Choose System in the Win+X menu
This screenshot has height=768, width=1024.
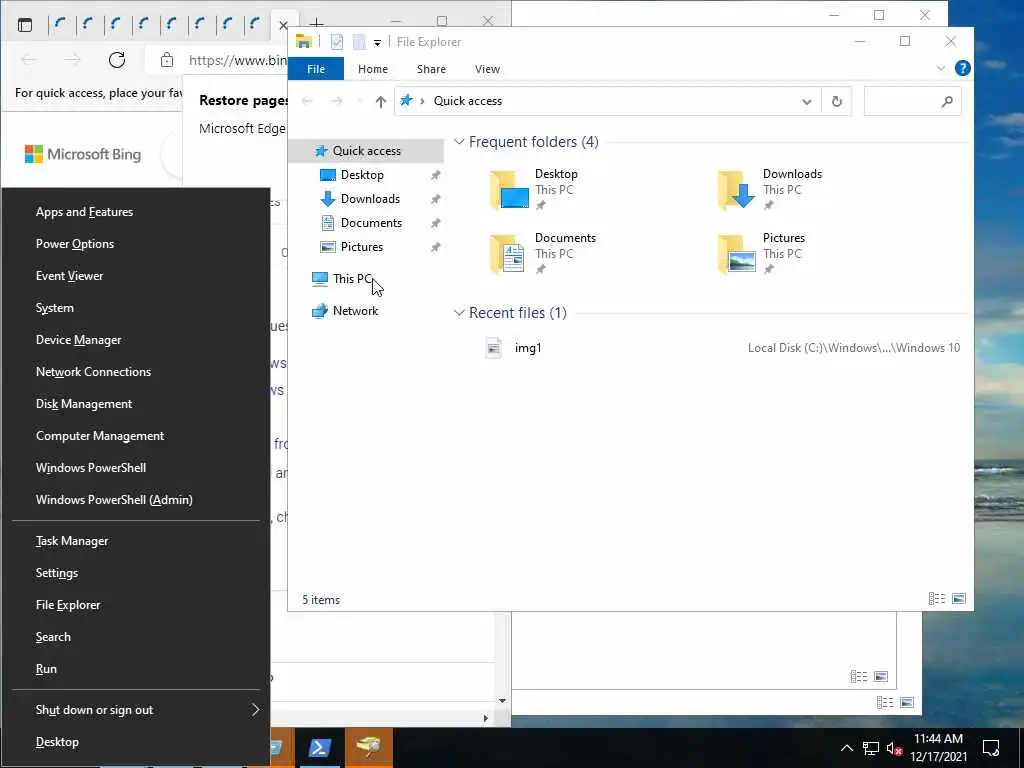click(x=55, y=308)
